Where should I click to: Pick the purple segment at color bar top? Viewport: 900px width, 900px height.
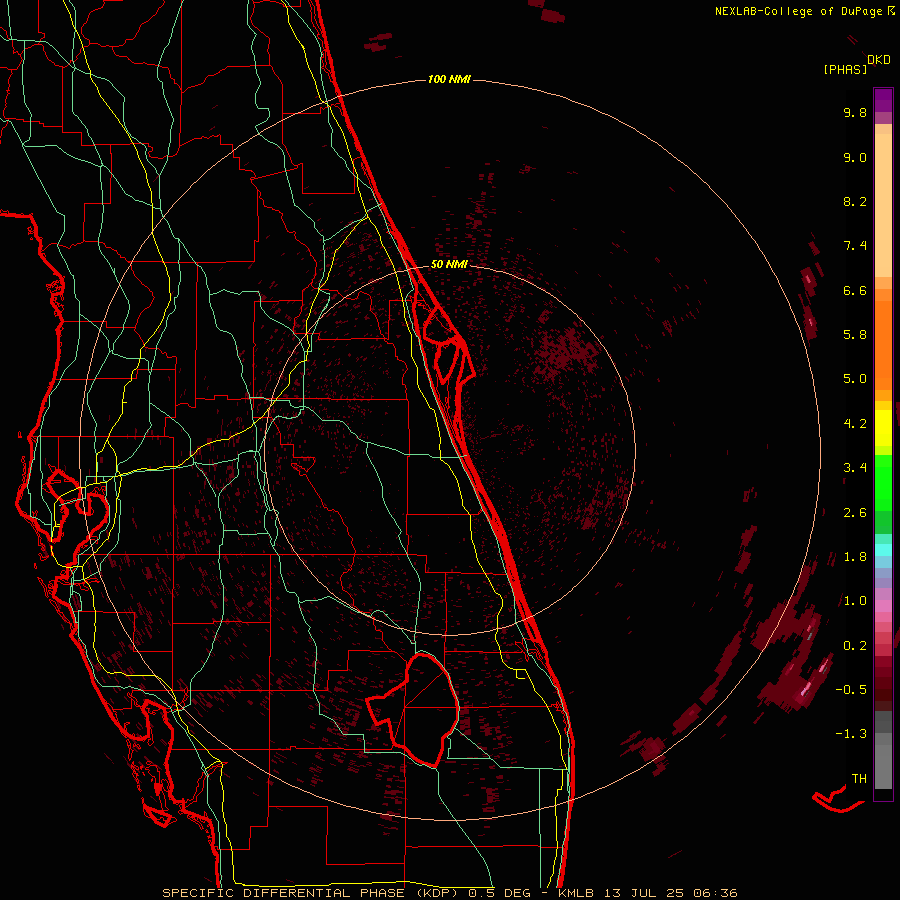[883, 100]
